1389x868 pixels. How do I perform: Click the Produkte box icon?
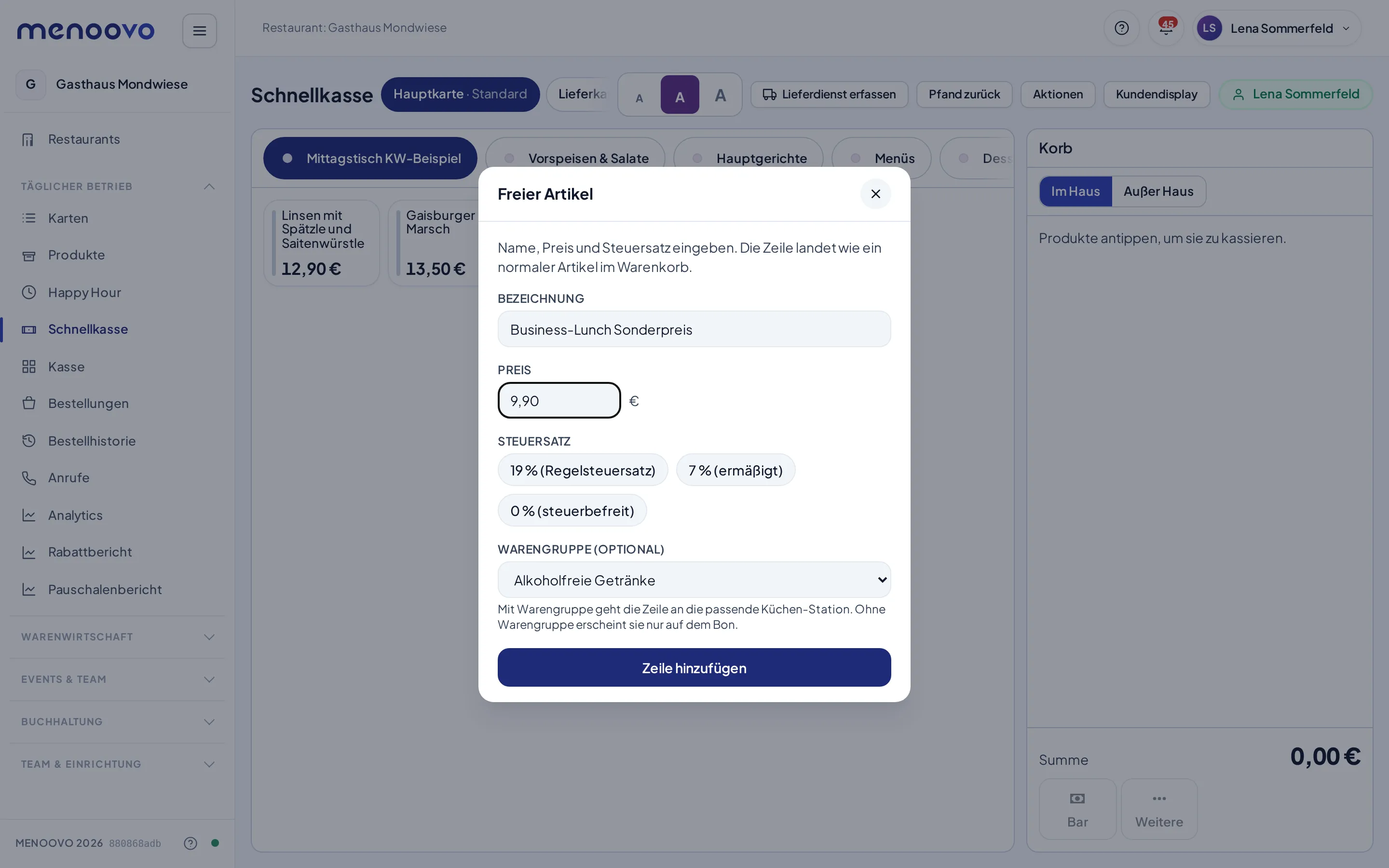[x=29, y=256]
